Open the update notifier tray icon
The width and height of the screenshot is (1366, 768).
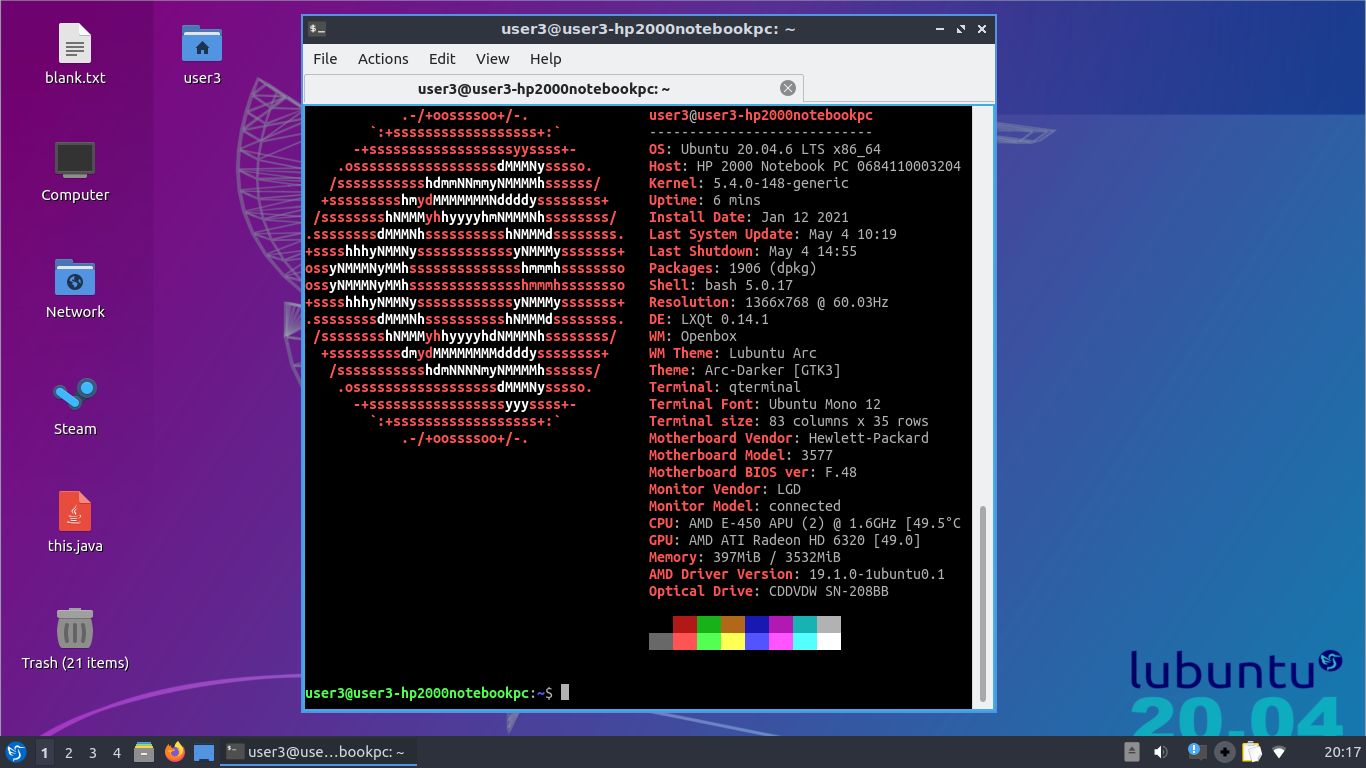(1196, 752)
